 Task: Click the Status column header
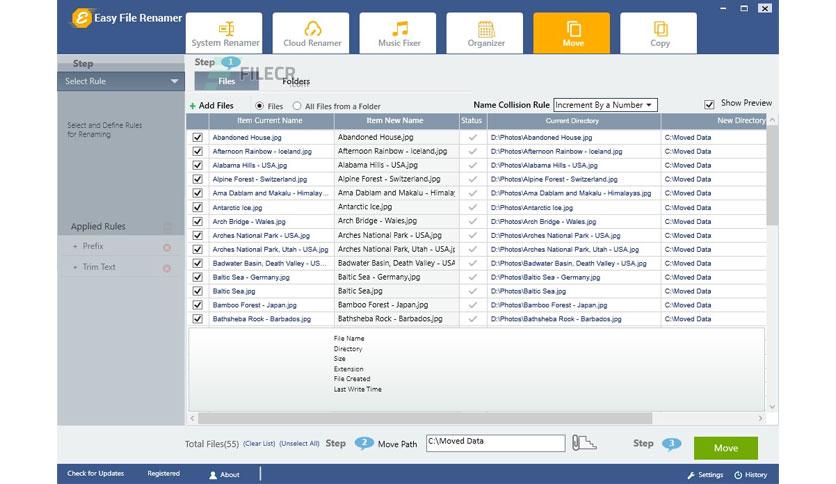tap(472, 121)
